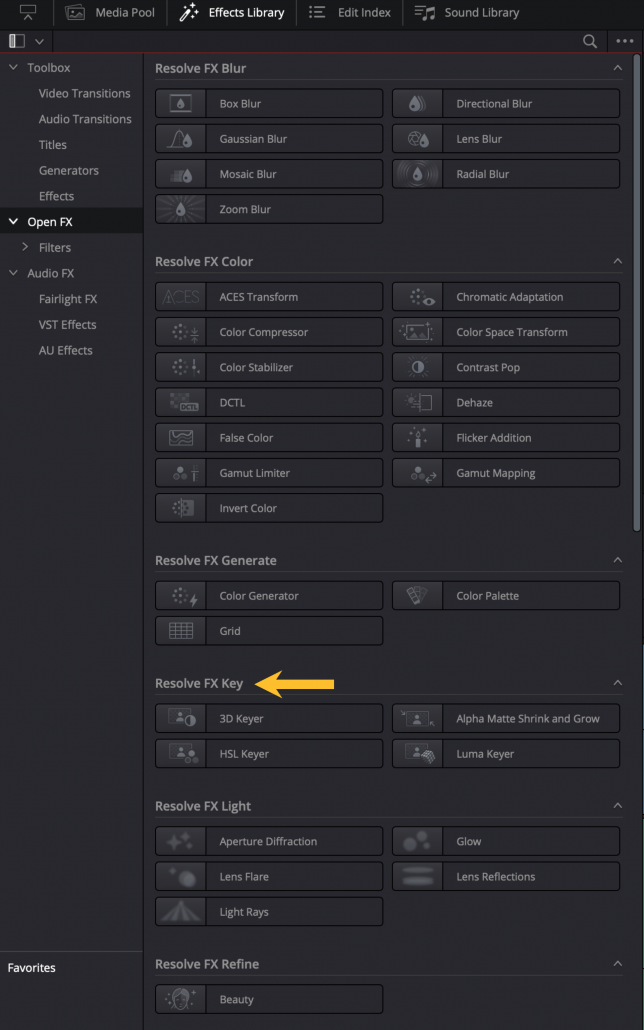The width and height of the screenshot is (644, 1030).
Task: Click the Grid generator icon
Action: point(180,631)
